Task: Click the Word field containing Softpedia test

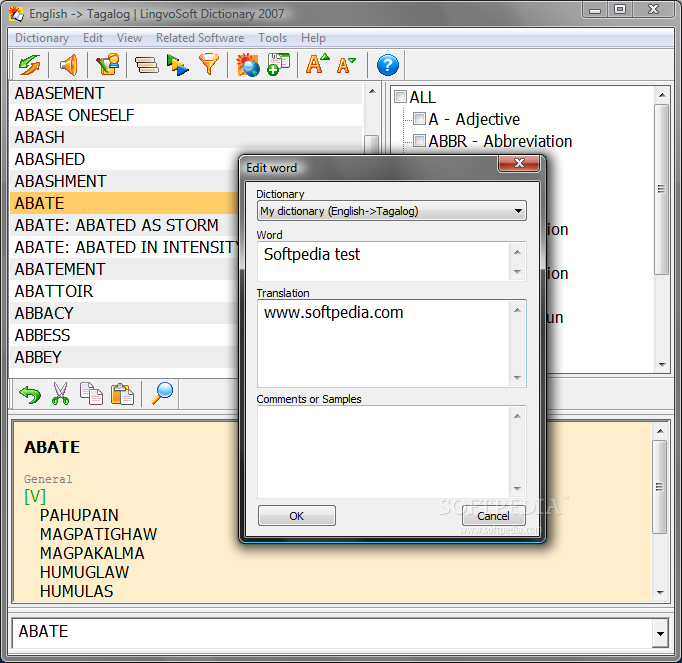Action: pos(383,261)
